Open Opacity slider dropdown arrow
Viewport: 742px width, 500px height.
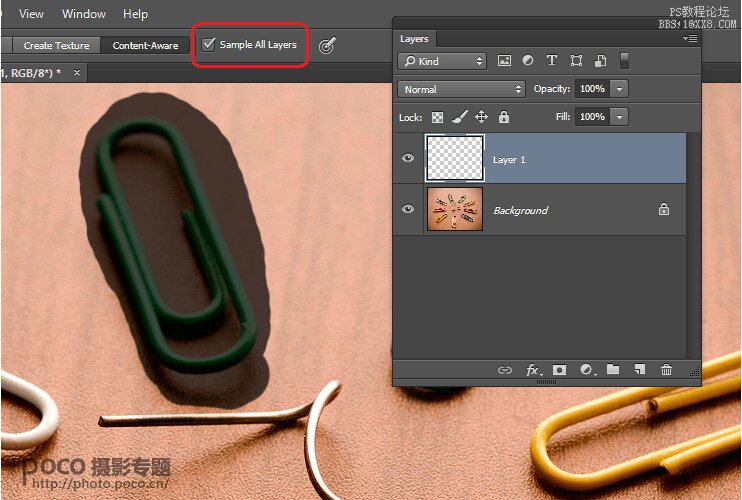pos(619,89)
